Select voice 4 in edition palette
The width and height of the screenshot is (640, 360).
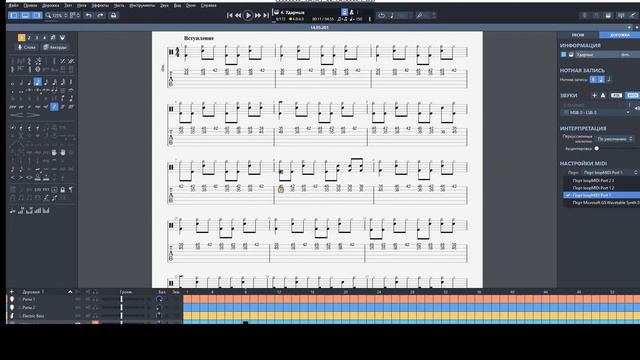44,38
